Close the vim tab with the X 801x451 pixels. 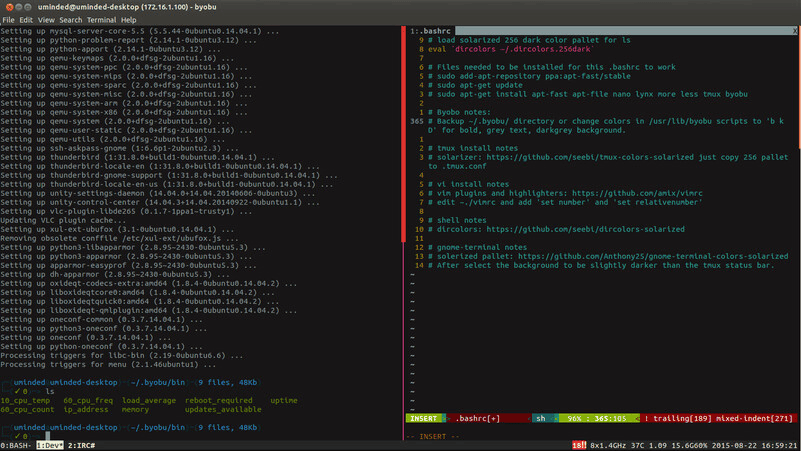795,31
